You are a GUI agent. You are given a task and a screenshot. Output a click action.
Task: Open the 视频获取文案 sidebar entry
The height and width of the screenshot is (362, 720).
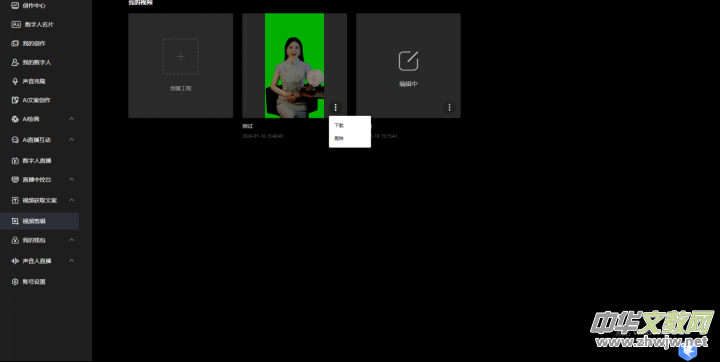click(x=39, y=200)
